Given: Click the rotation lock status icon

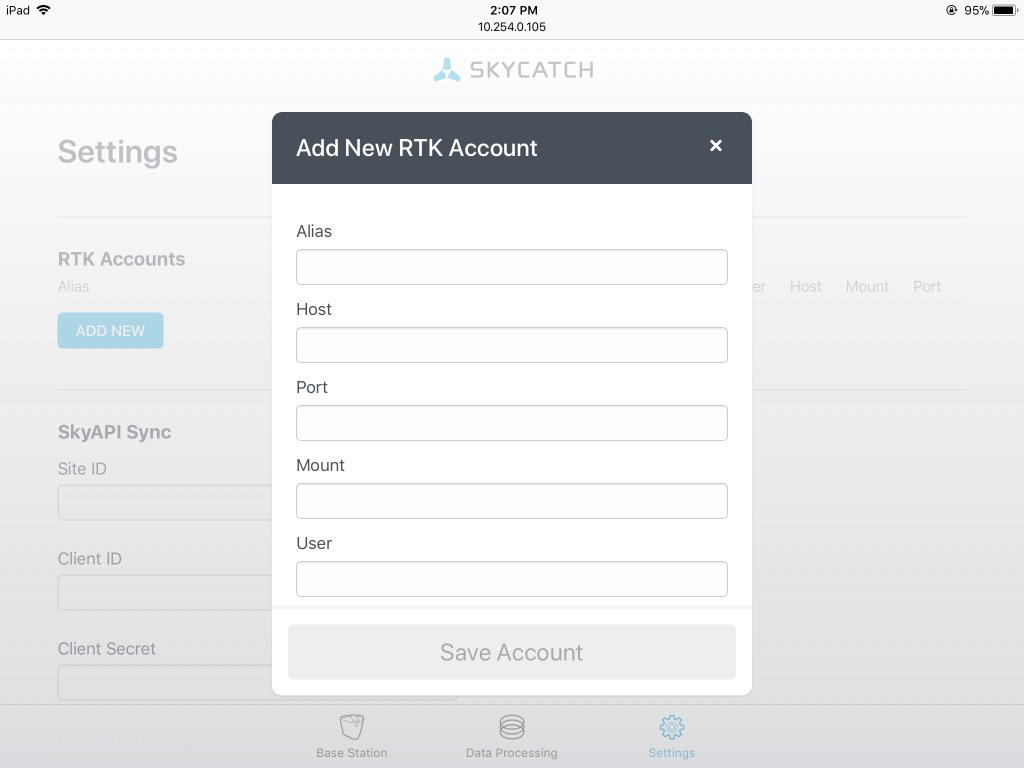Looking at the screenshot, I should click(x=952, y=10).
